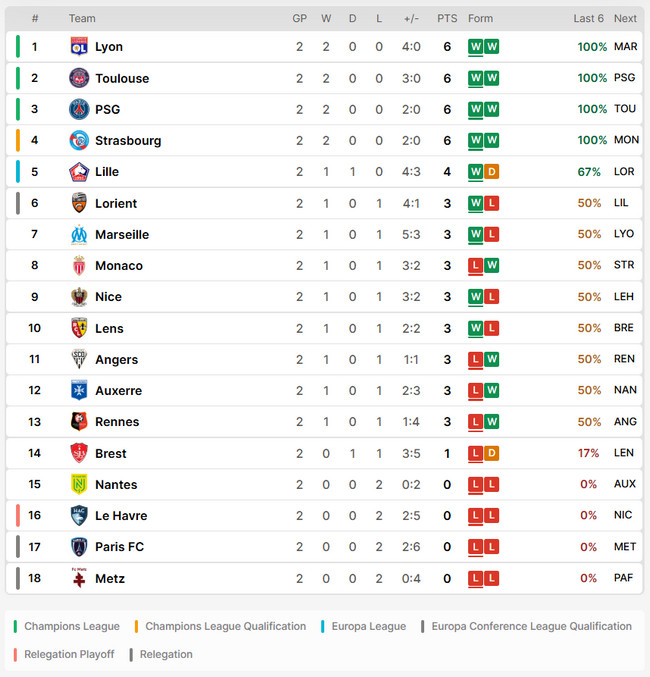Screen dimensions: 650x677
Task: Click Brest's first red L form badge
Action: point(476,453)
